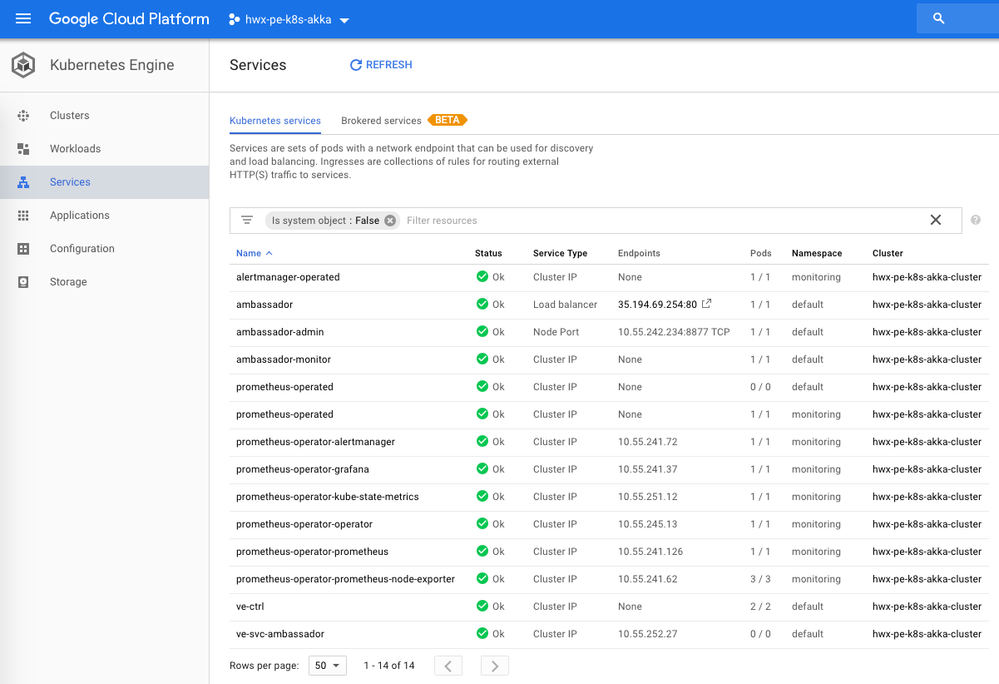Select Workloads in the sidebar
This screenshot has width=999, height=684.
(74, 148)
